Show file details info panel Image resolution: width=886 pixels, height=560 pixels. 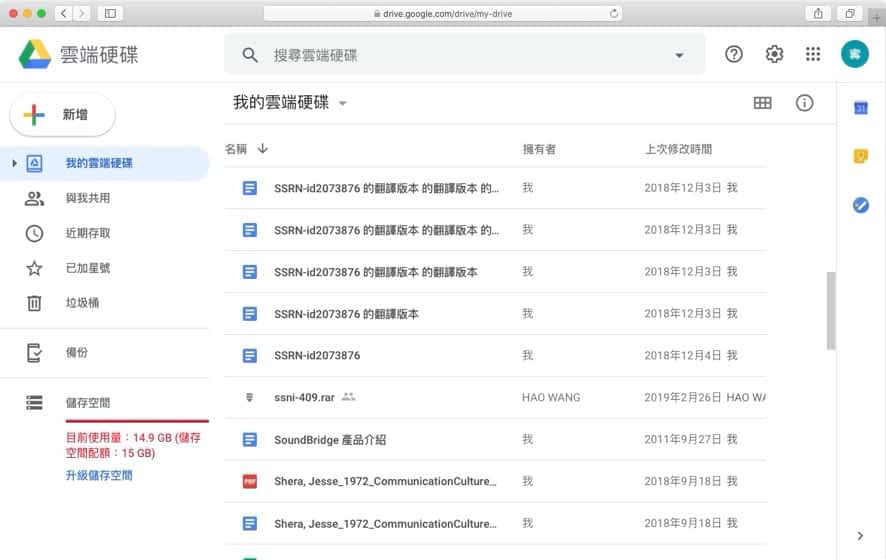[x=804, y=103]
